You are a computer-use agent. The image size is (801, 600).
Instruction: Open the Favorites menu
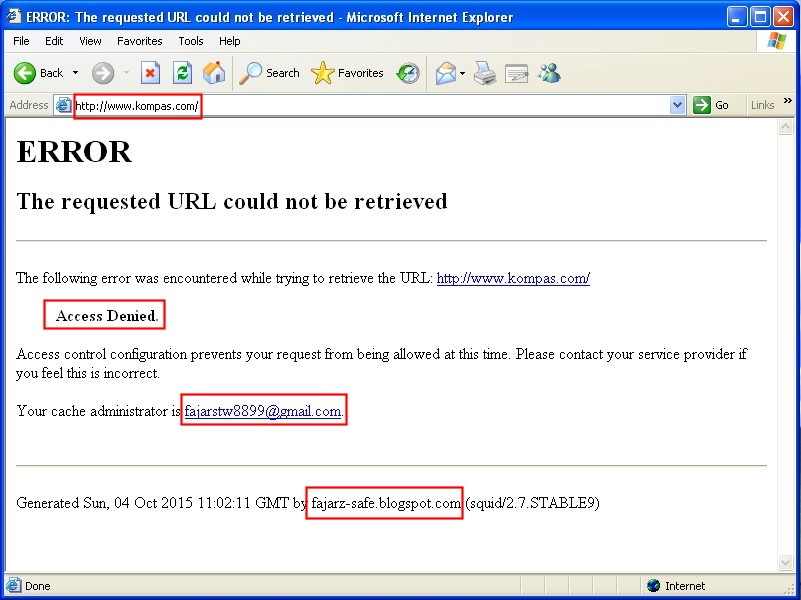pos(139,41)
